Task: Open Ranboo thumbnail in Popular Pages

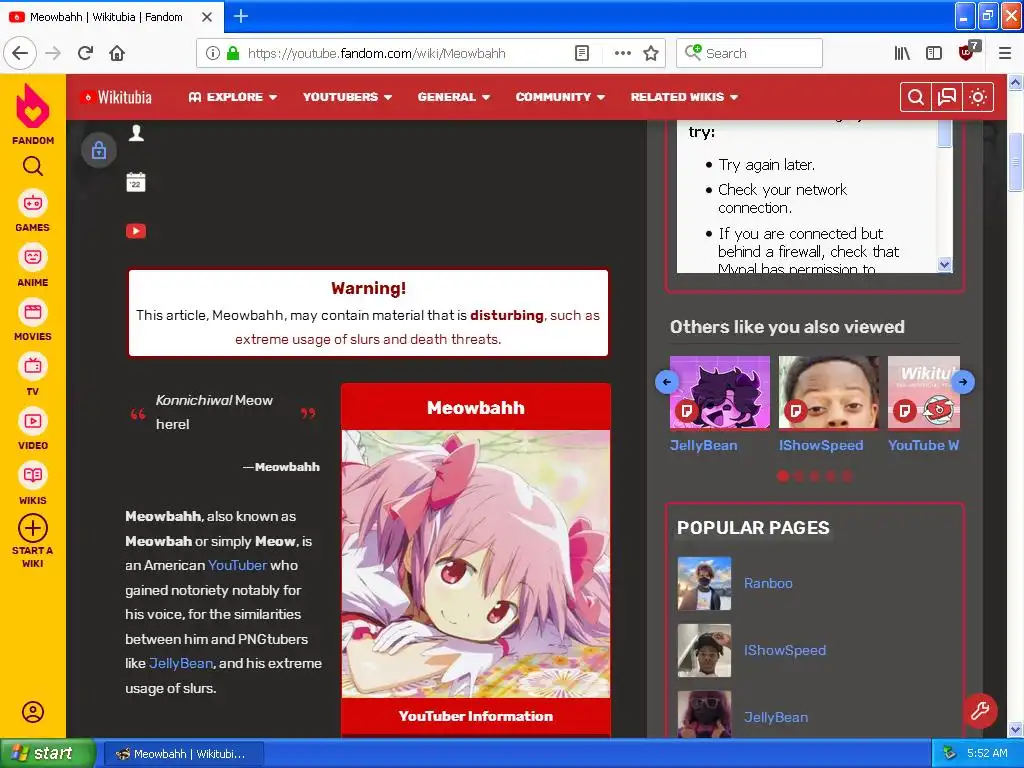Action: tap(704, 583)
